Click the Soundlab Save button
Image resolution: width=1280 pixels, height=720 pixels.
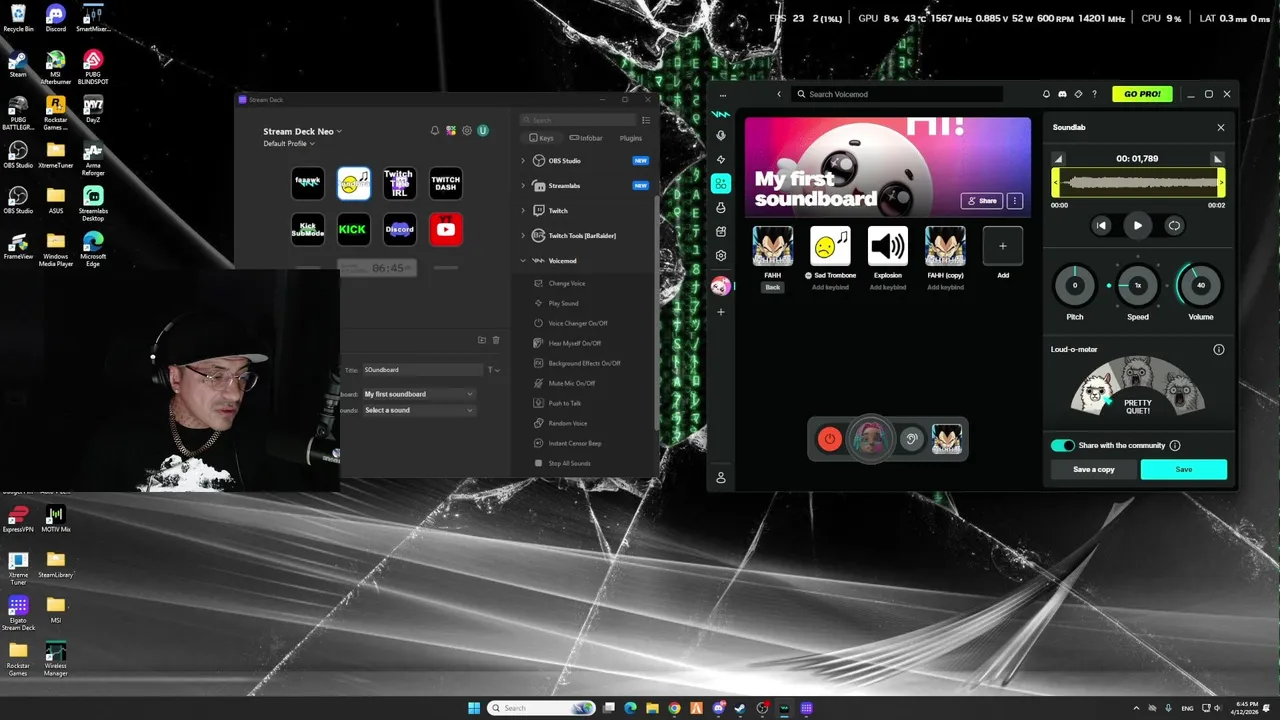click(1184, 469)
